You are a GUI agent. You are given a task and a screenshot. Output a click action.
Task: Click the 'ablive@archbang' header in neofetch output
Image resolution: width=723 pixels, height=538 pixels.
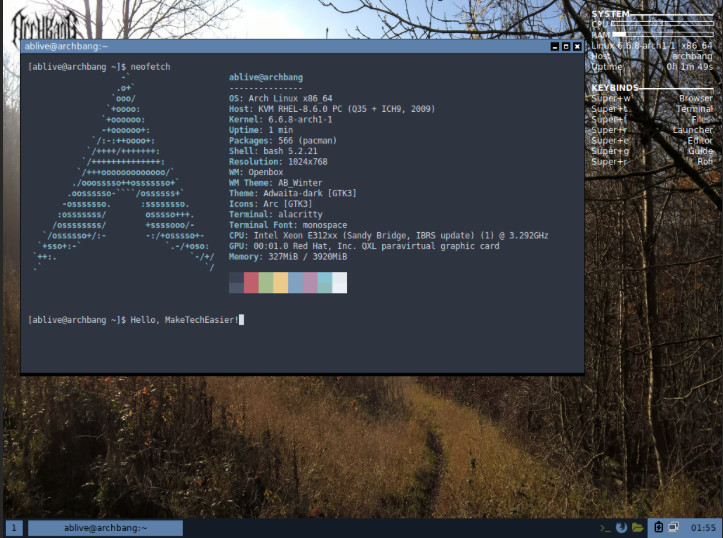pos(266,77)
